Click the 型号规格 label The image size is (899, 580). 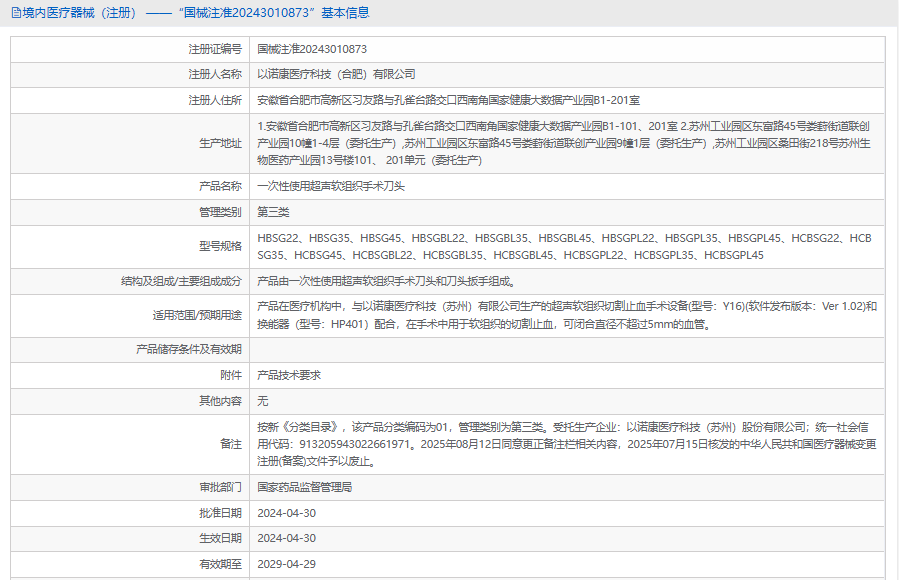pos(220,246)
